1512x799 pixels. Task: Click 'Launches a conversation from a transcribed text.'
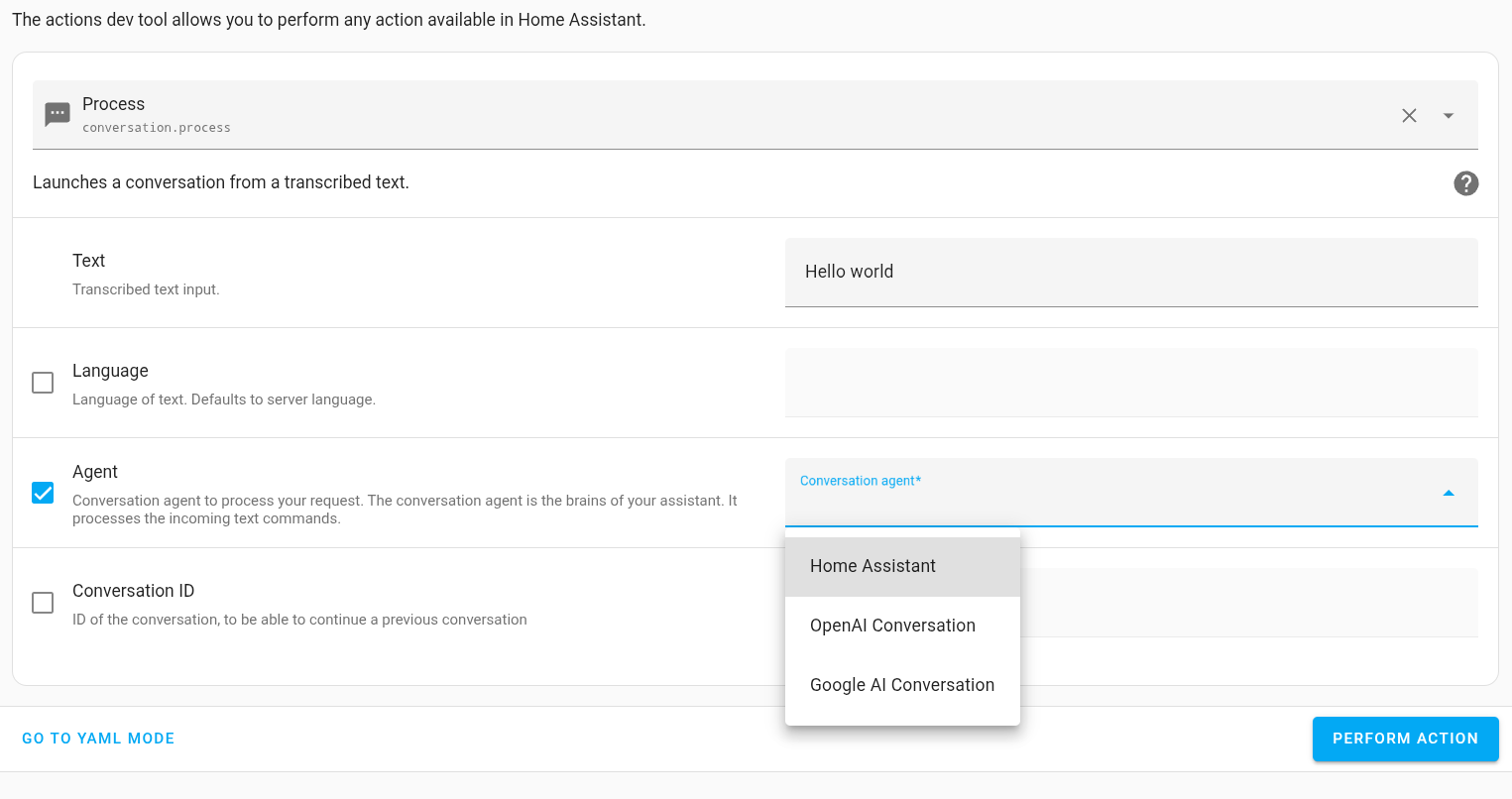click(x=221, y=182)
